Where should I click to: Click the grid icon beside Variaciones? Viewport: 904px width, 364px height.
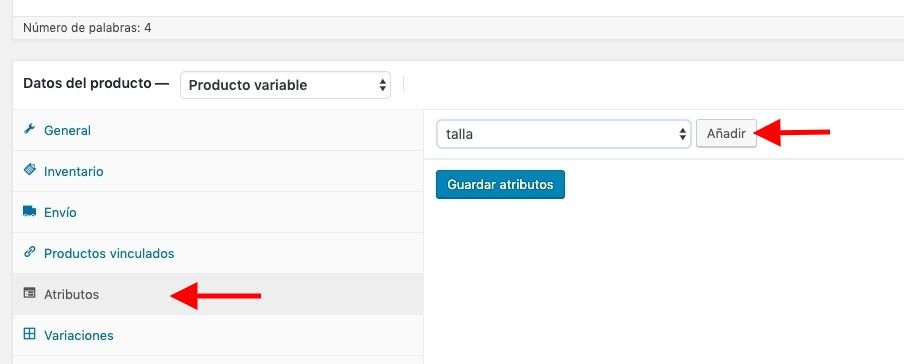click(x=29, y=334)
